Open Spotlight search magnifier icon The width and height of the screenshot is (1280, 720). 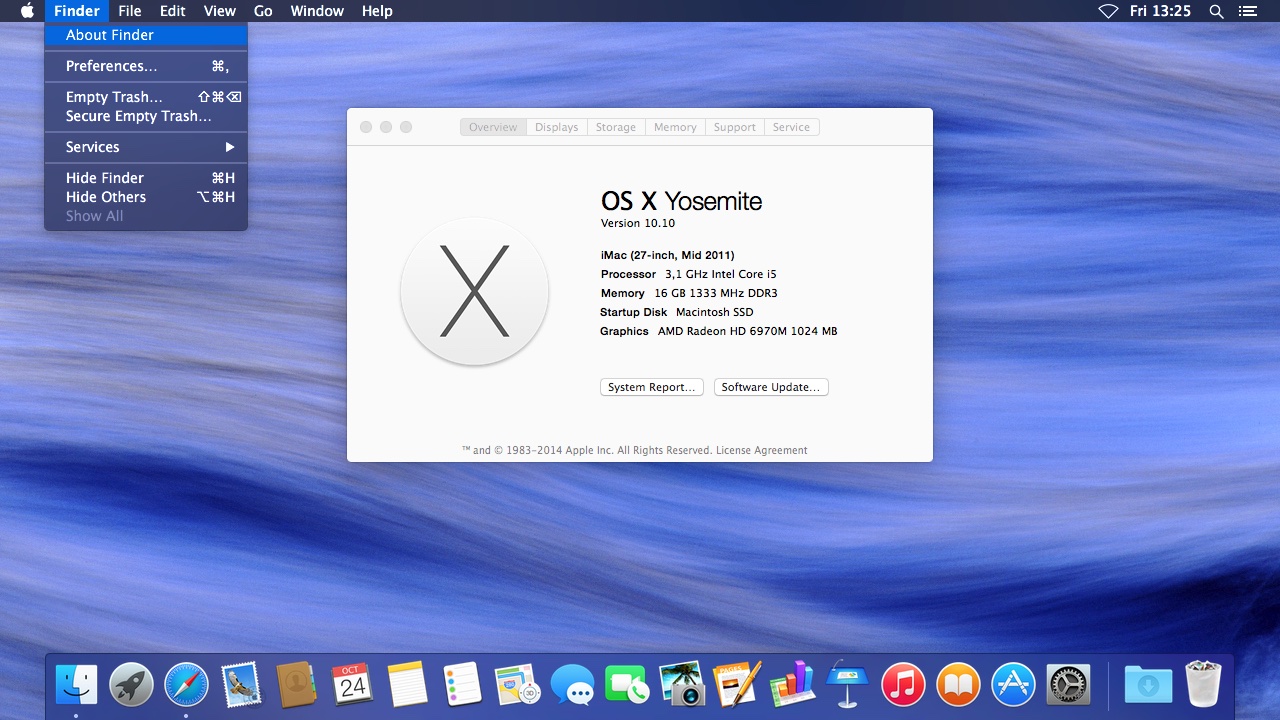pyautogui.click(x=1216, y=11)
